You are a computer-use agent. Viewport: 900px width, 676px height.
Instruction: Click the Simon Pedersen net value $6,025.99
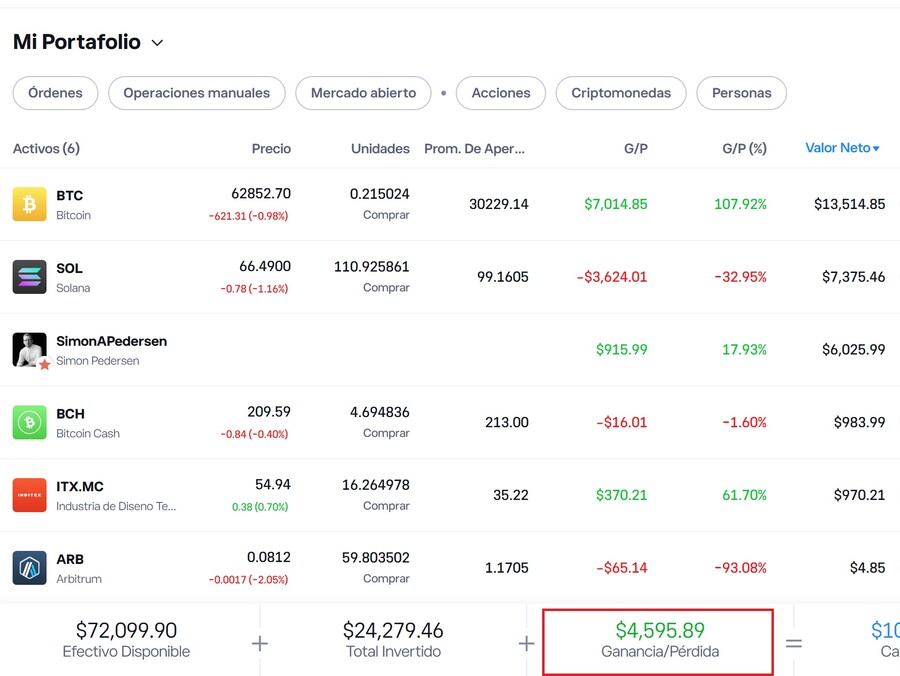click(x=854, y=349)
